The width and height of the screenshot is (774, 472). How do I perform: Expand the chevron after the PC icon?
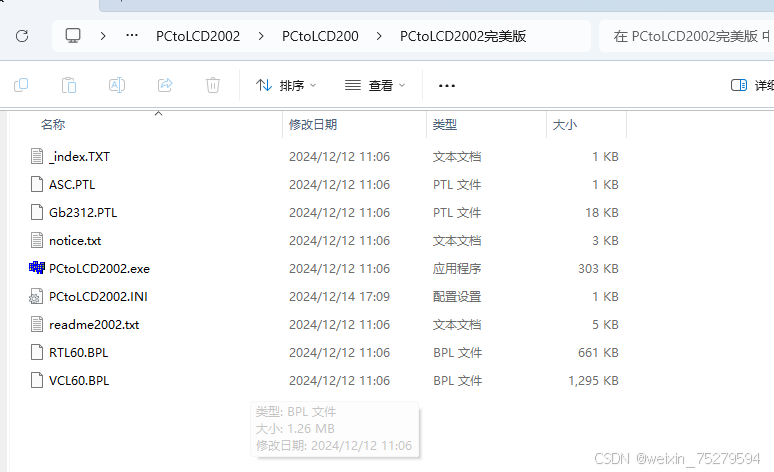[x=103, y=36]
